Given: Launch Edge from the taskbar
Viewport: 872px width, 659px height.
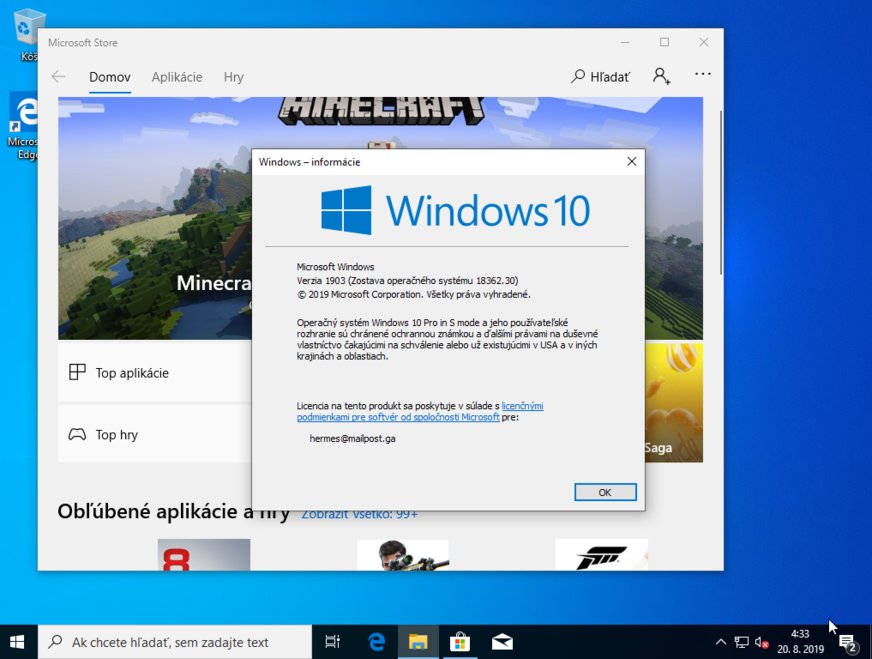Looking at the screenshot, I should click(377, 642).
